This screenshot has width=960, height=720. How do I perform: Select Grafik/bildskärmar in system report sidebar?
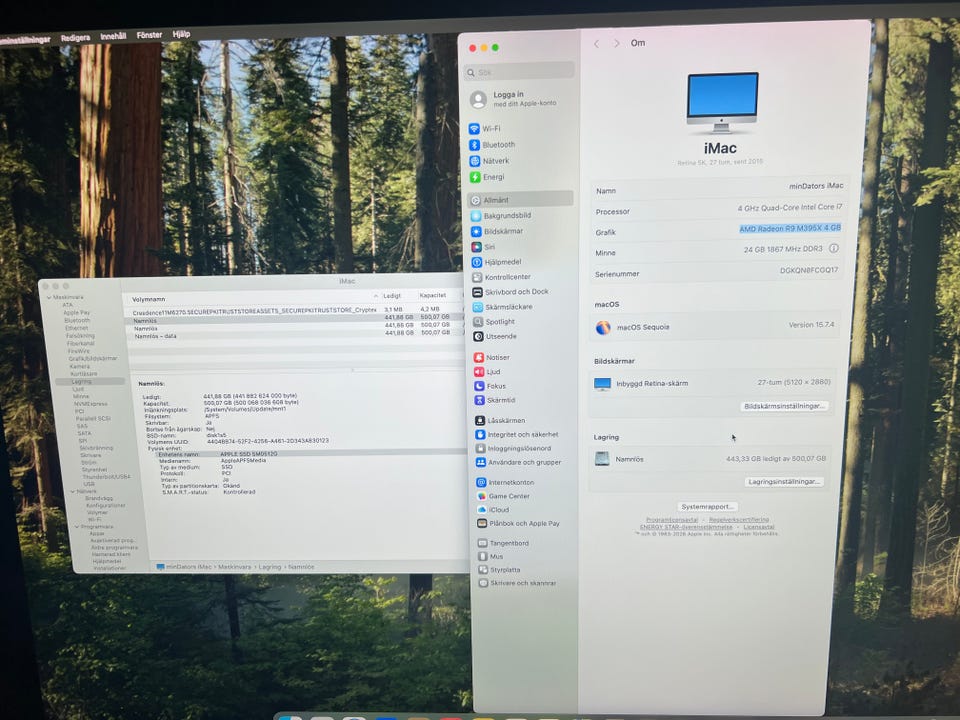[x=93, y=358]
